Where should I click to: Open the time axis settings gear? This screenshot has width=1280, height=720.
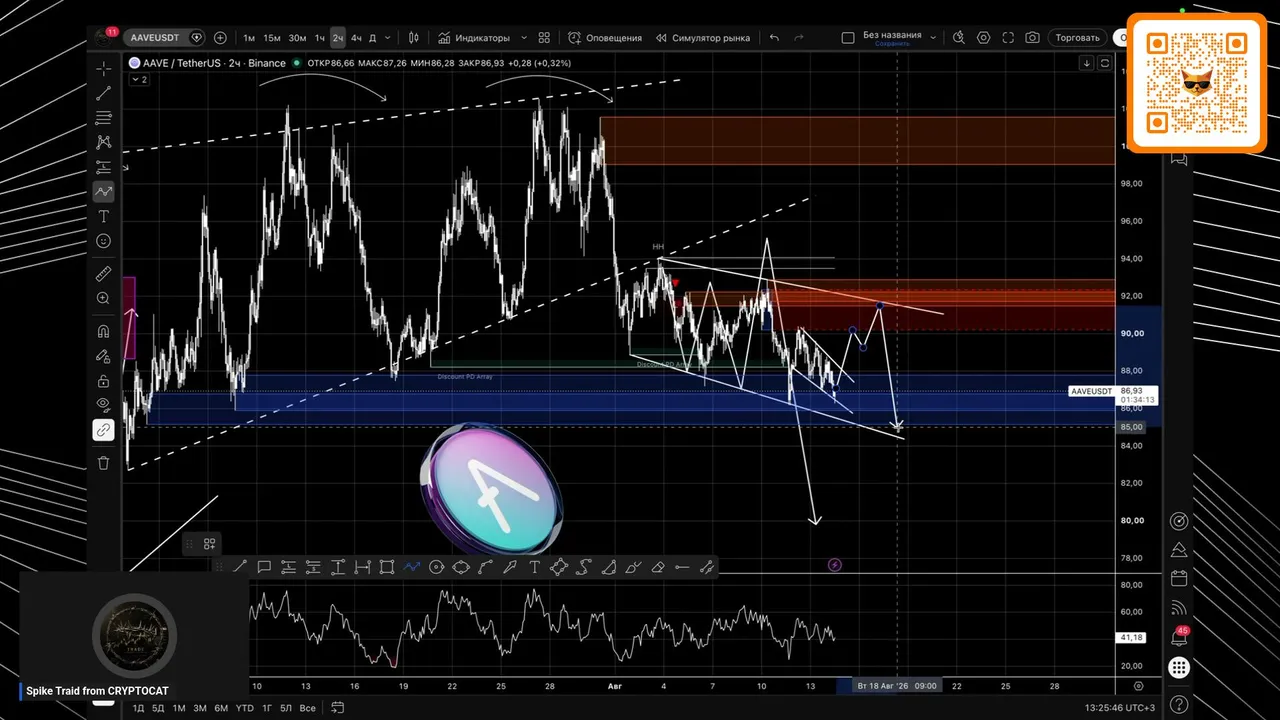(1139, 686)
